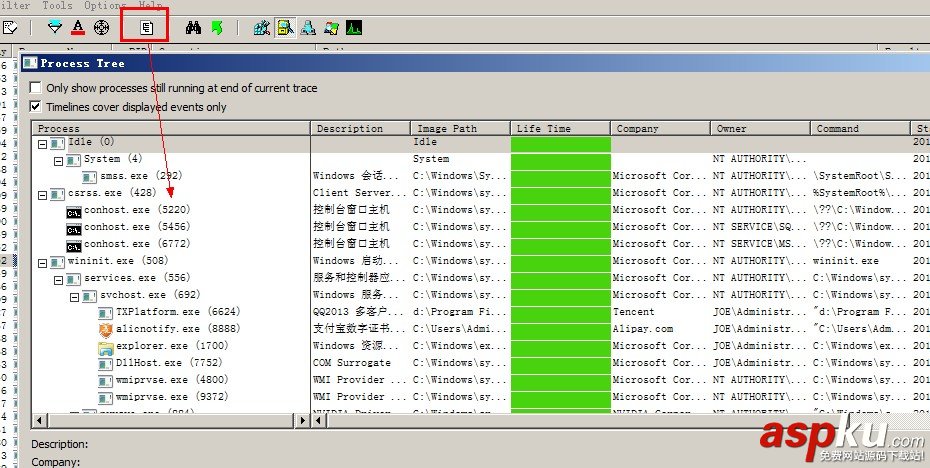This screenshot has height=468, width=930.
Task: Sort by the Process column header
Action: click(x=171, y=128)
